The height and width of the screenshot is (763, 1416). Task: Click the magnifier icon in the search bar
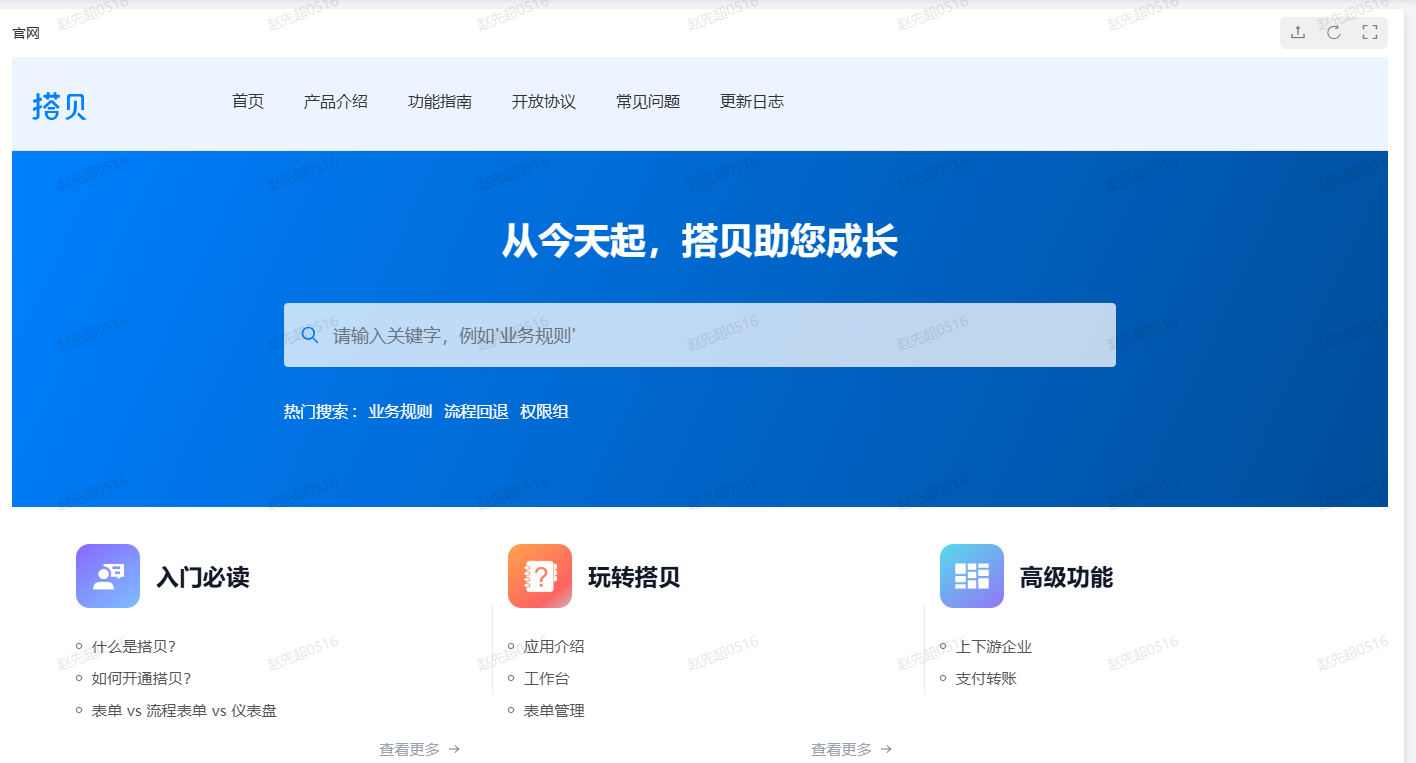(x=309, y=334)
